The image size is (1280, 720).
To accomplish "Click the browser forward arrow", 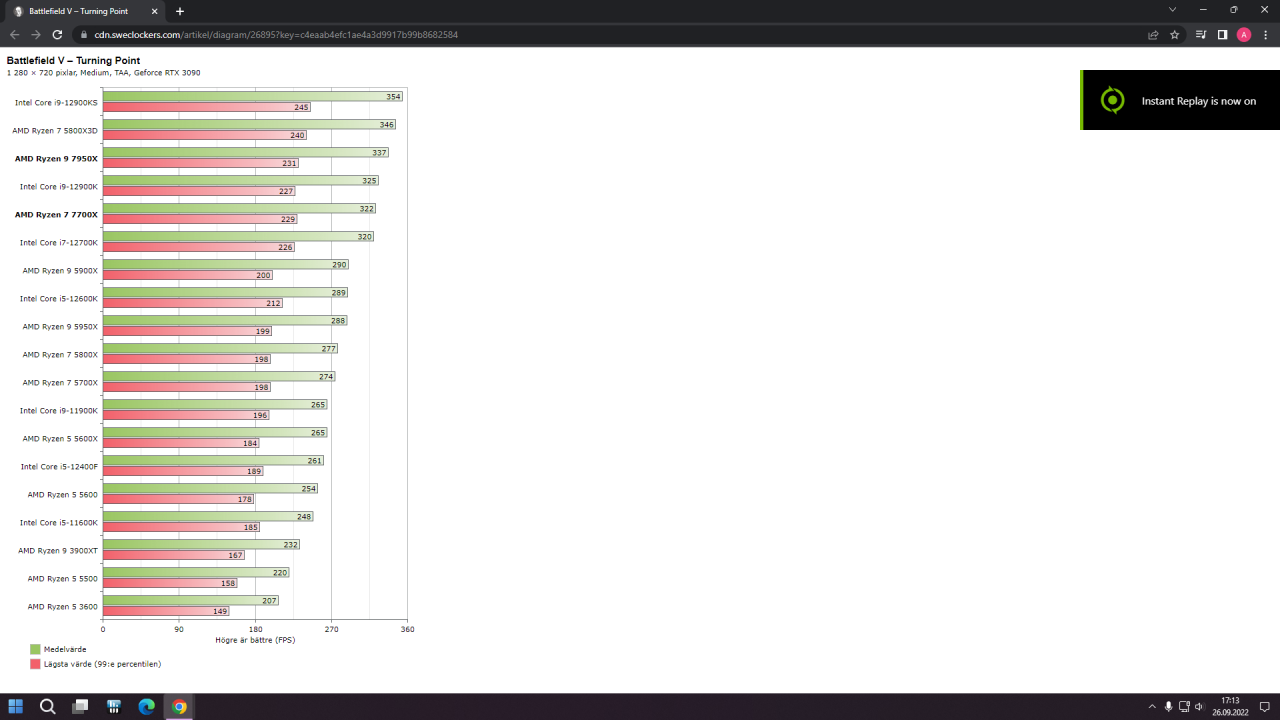I will 36,34.
